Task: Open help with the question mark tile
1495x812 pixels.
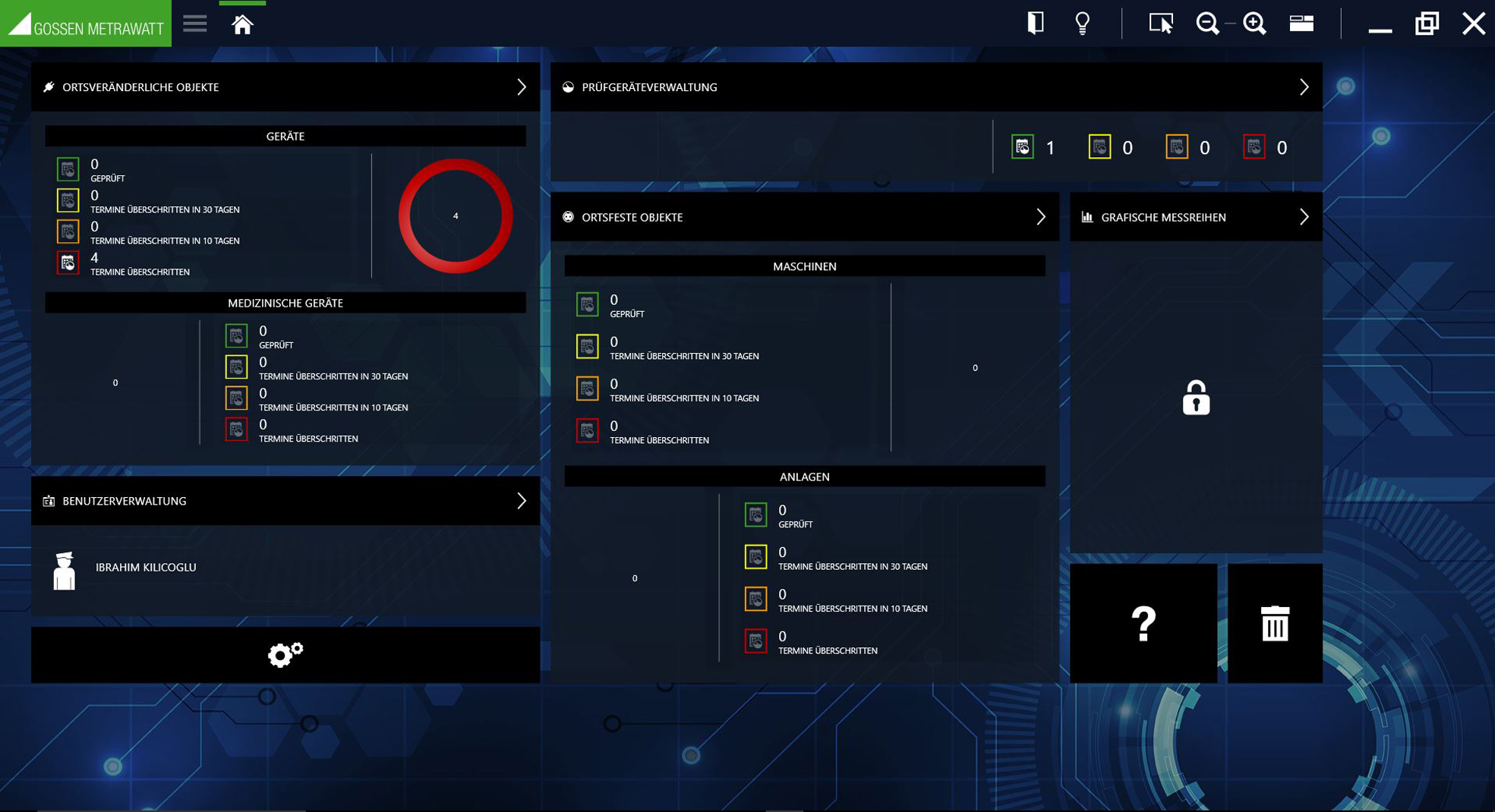Action: pos(1143,624)
